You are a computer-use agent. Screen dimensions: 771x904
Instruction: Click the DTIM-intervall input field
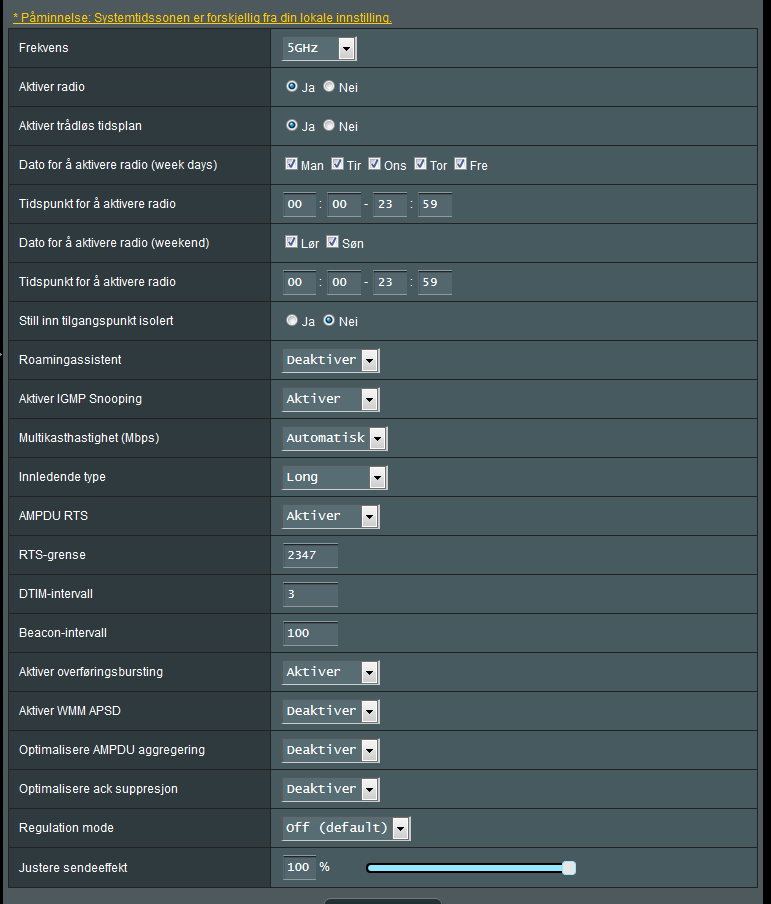310,594
